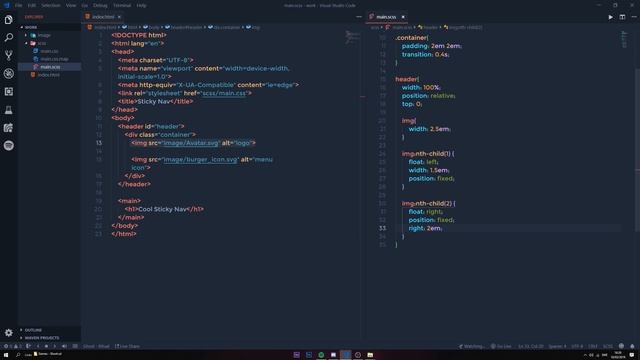Open the Test flask icon in activity bar
640x360 pixels.
(x=9, y=109)
